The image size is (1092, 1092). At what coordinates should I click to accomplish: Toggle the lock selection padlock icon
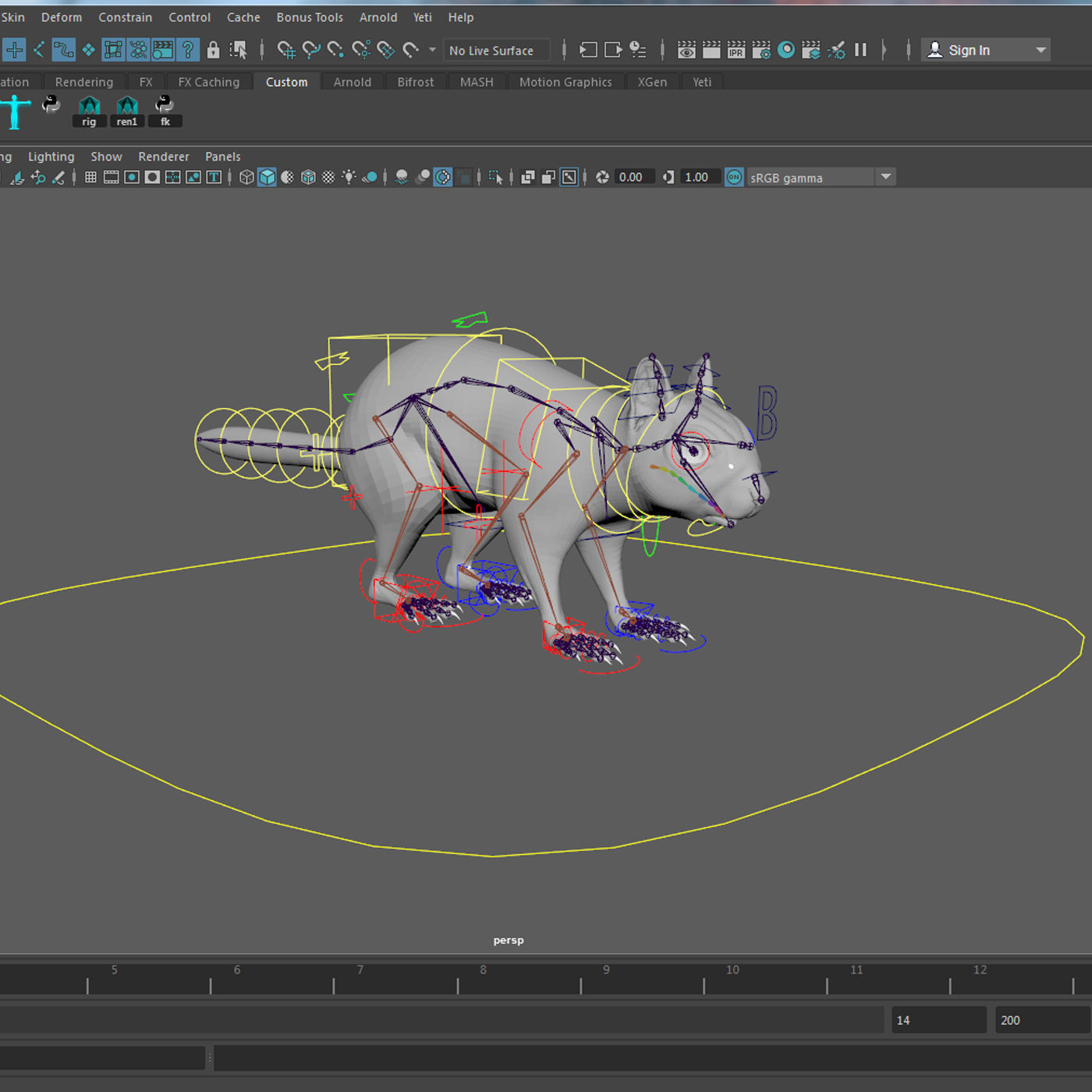[213, 50]
